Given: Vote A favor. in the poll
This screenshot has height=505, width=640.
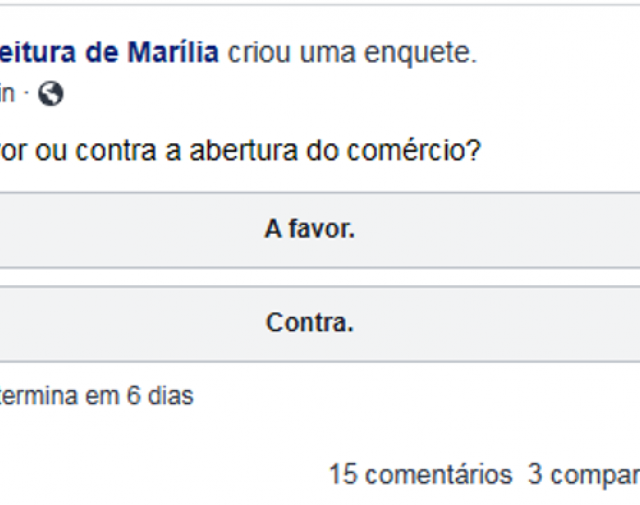Looking at the screenshot, I should coord(320,230).
